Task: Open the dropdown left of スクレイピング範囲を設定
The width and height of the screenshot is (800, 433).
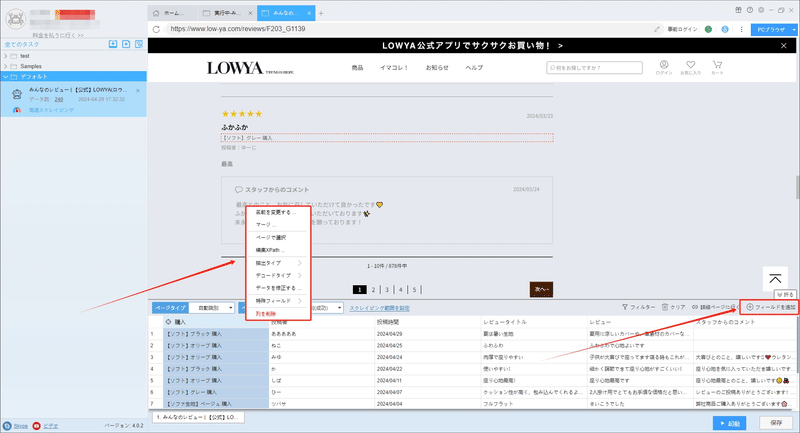Action: coord(339,308)
